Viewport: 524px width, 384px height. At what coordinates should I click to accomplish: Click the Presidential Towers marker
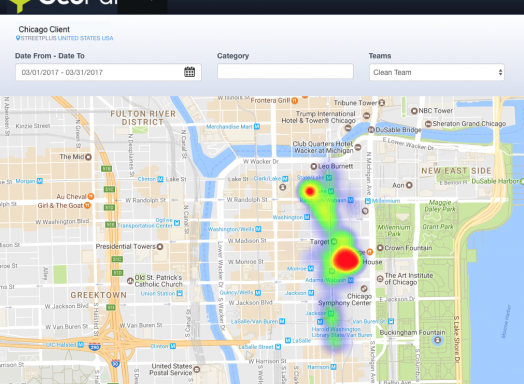(160, 247)
